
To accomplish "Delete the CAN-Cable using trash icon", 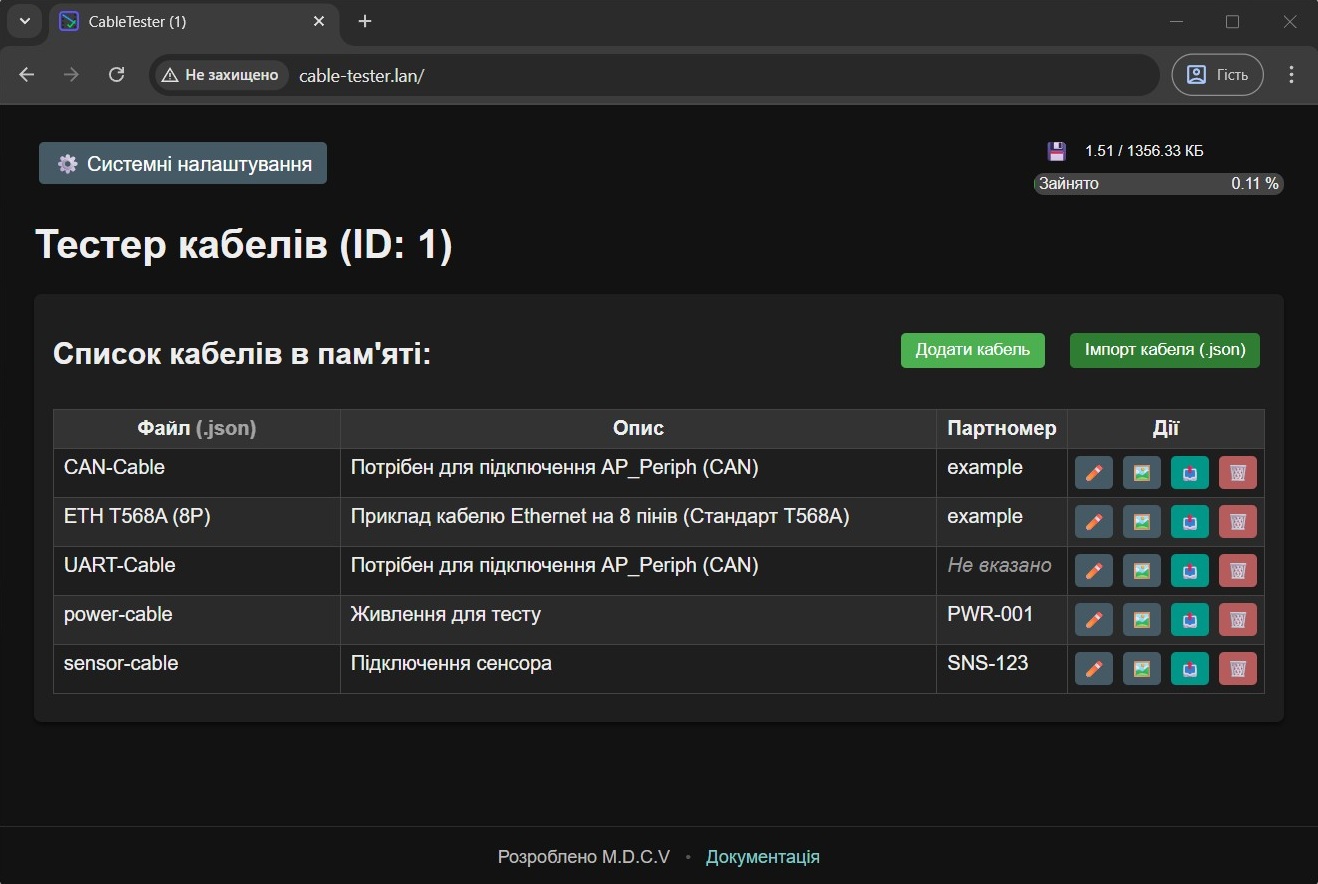I will click(x=1237, y=473).
